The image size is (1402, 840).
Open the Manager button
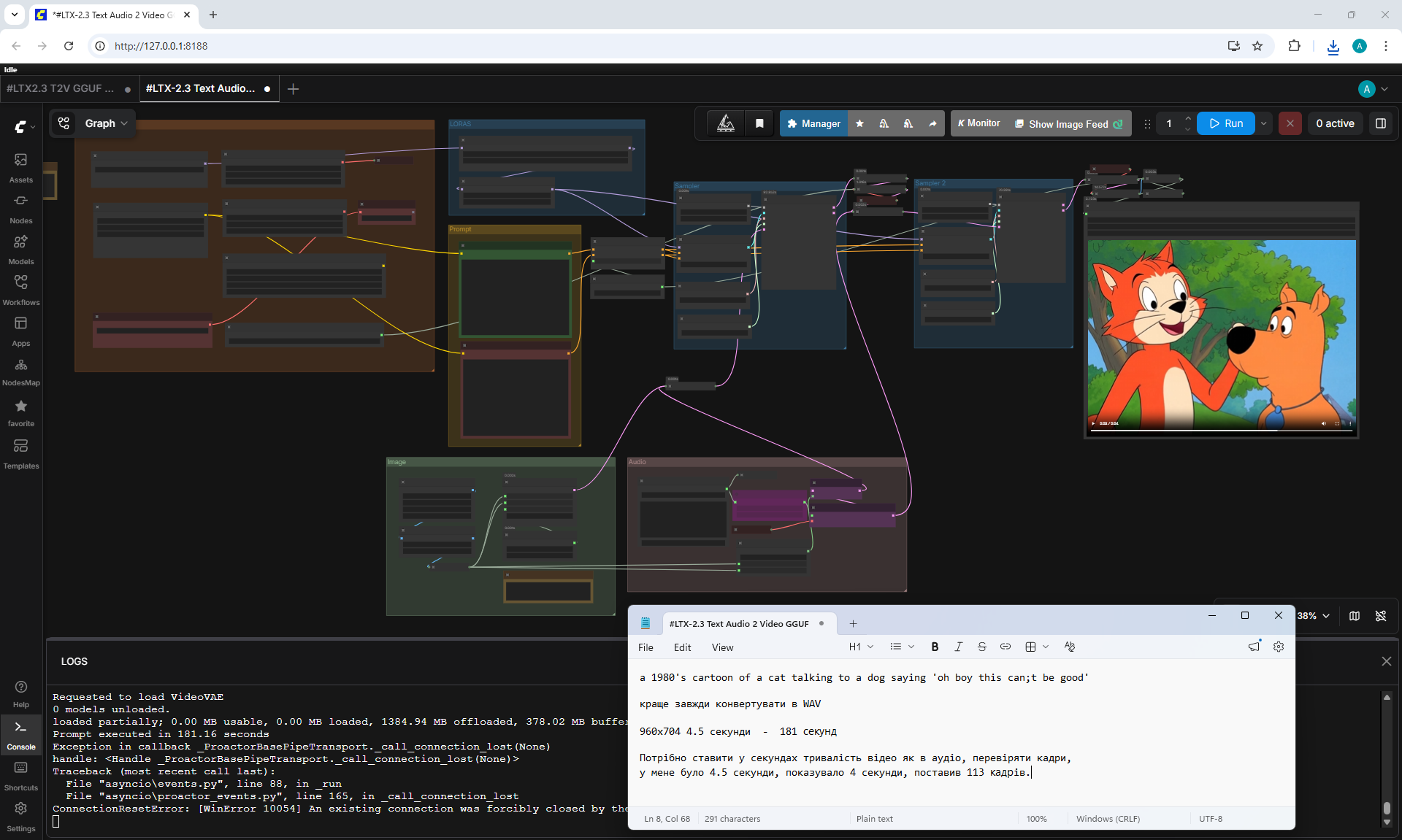814,123
